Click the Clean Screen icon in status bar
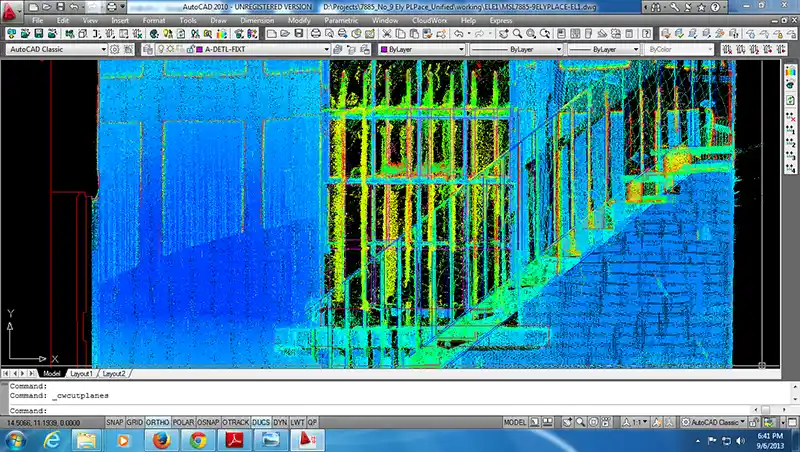The height and width of the screenshot is (452, 800). point(792,422)
